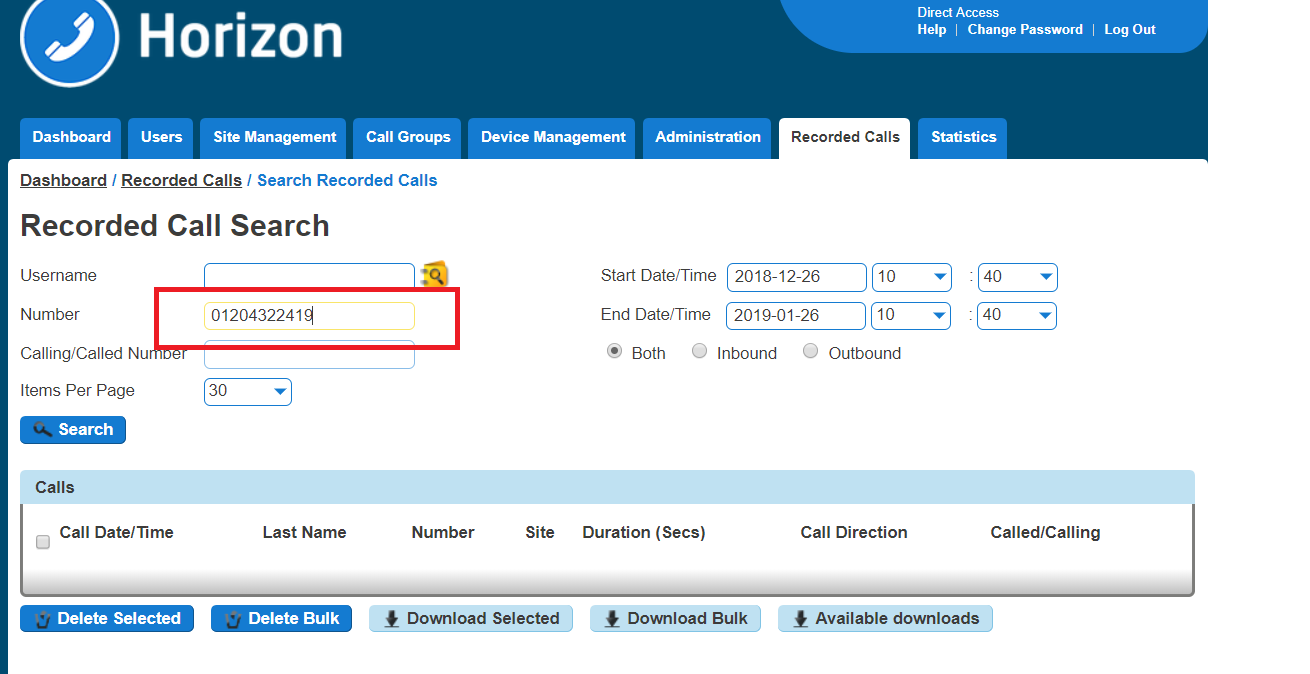This screenshot has width=1310, height=674.
Task: Select the Both call direction radio button
Action: pos(614,352)
